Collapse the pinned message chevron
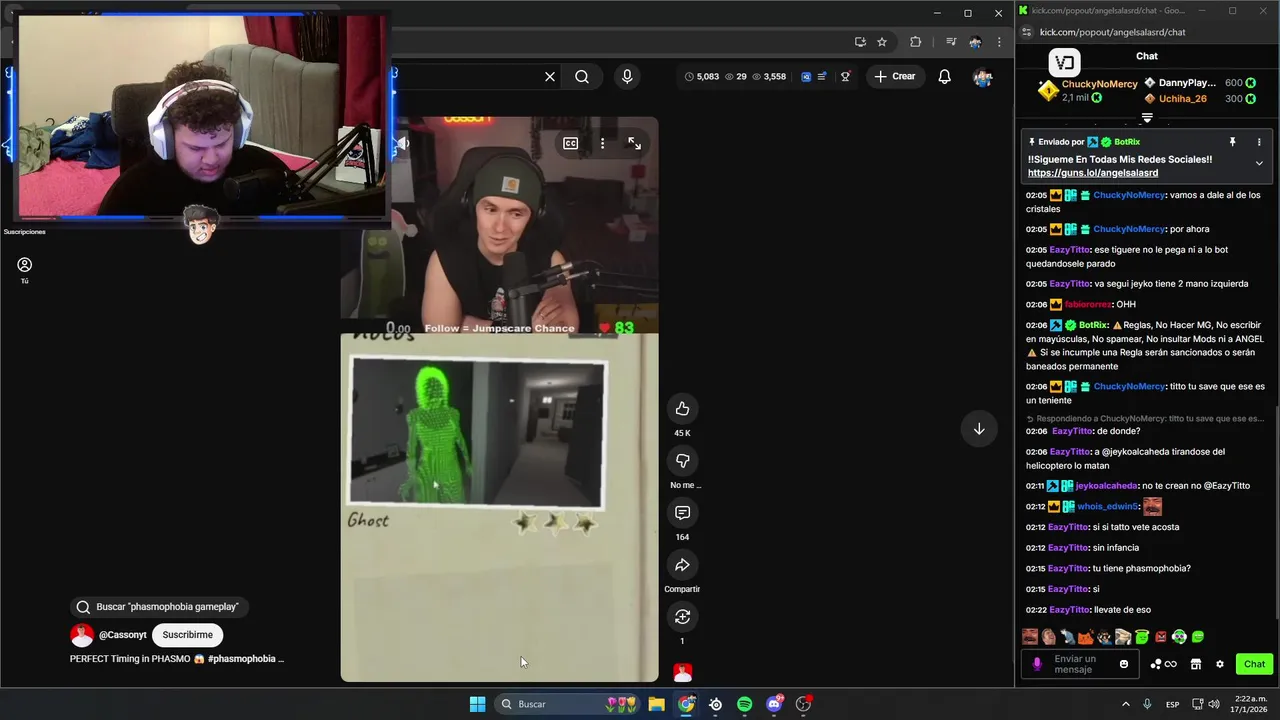Viewport: 1280px width, 720px height. (1259, 163)
